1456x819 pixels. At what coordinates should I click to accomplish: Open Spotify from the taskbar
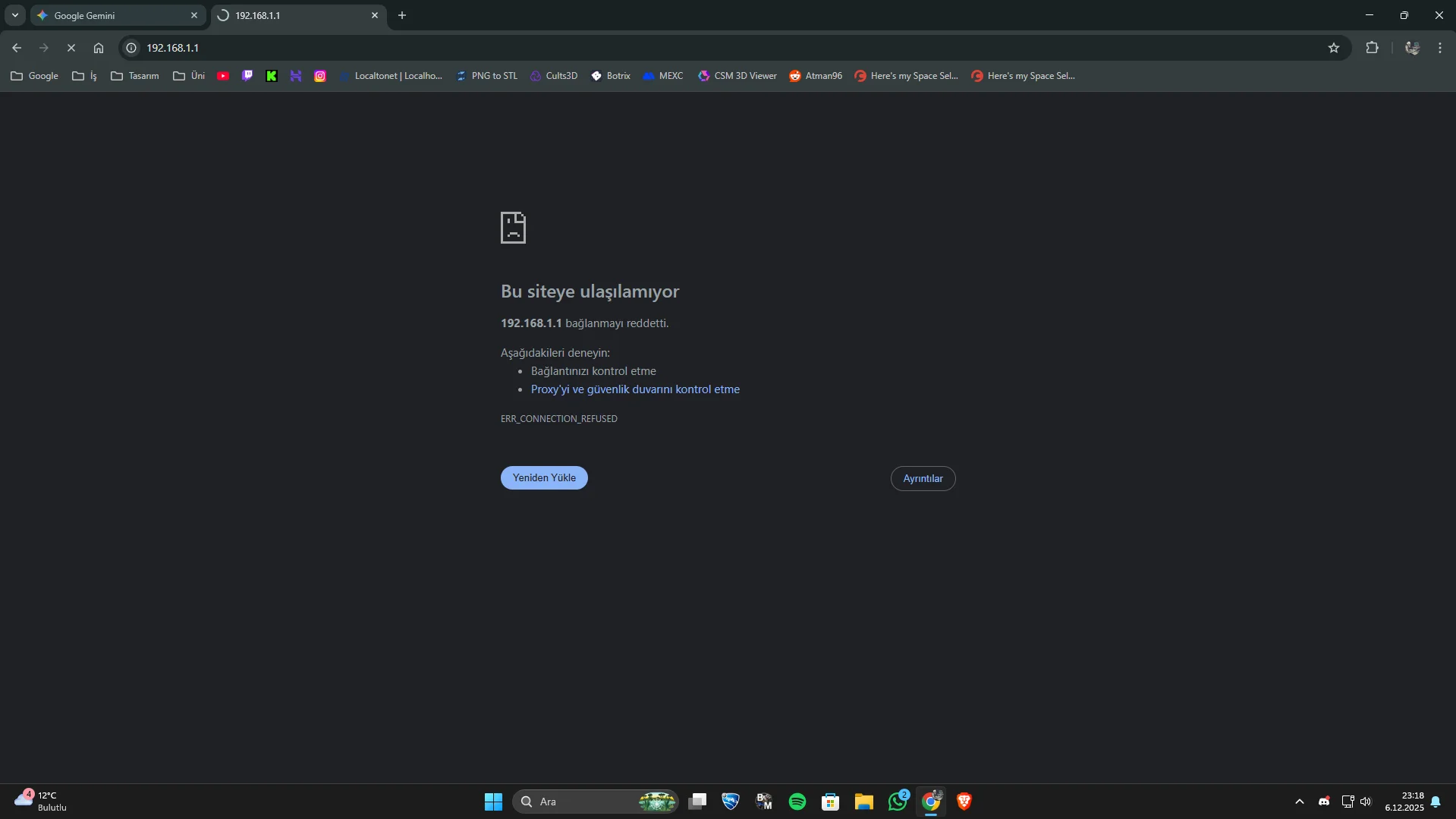797,802
